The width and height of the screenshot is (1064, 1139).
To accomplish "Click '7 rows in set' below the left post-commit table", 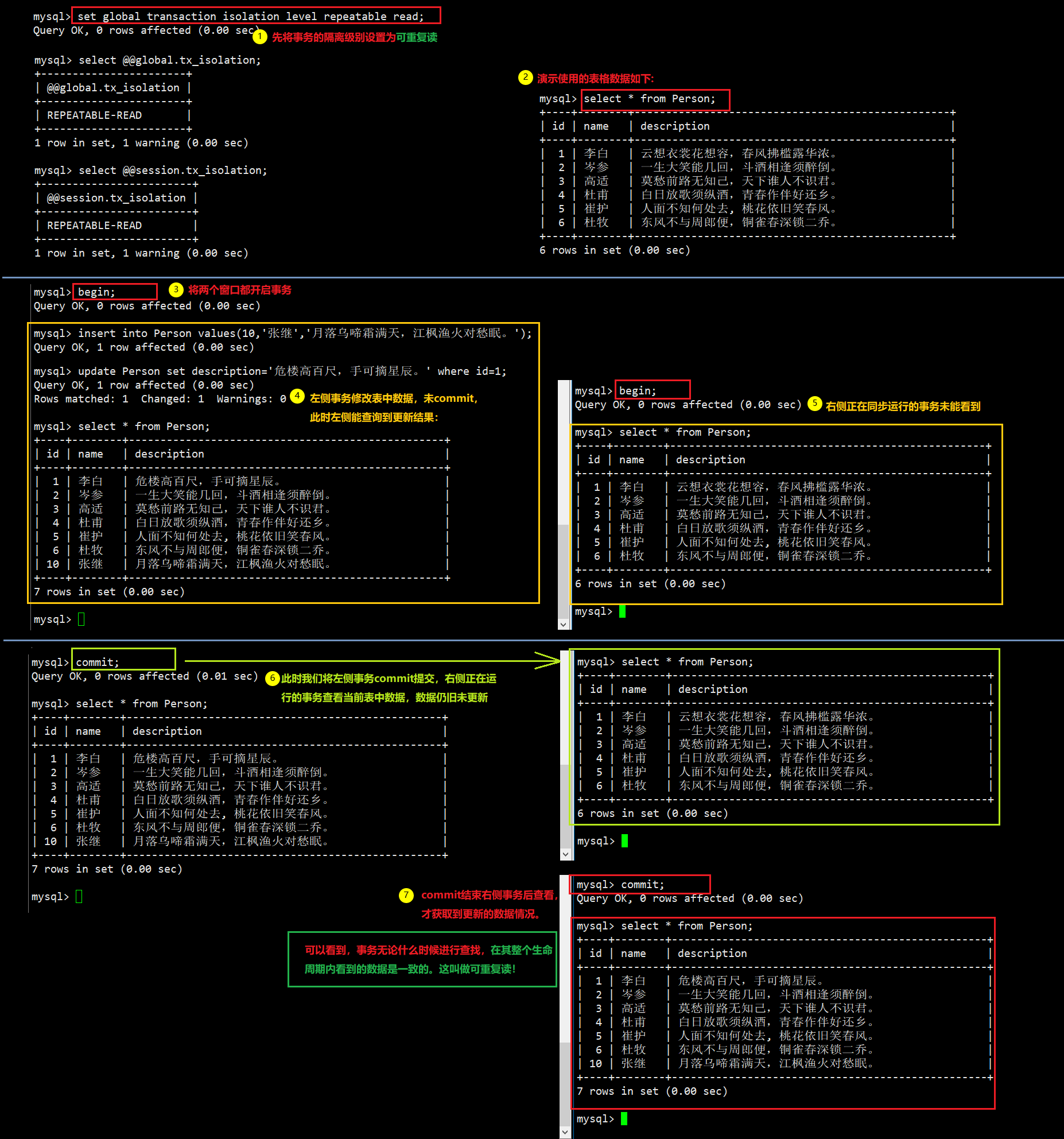I will coord(107,869).
